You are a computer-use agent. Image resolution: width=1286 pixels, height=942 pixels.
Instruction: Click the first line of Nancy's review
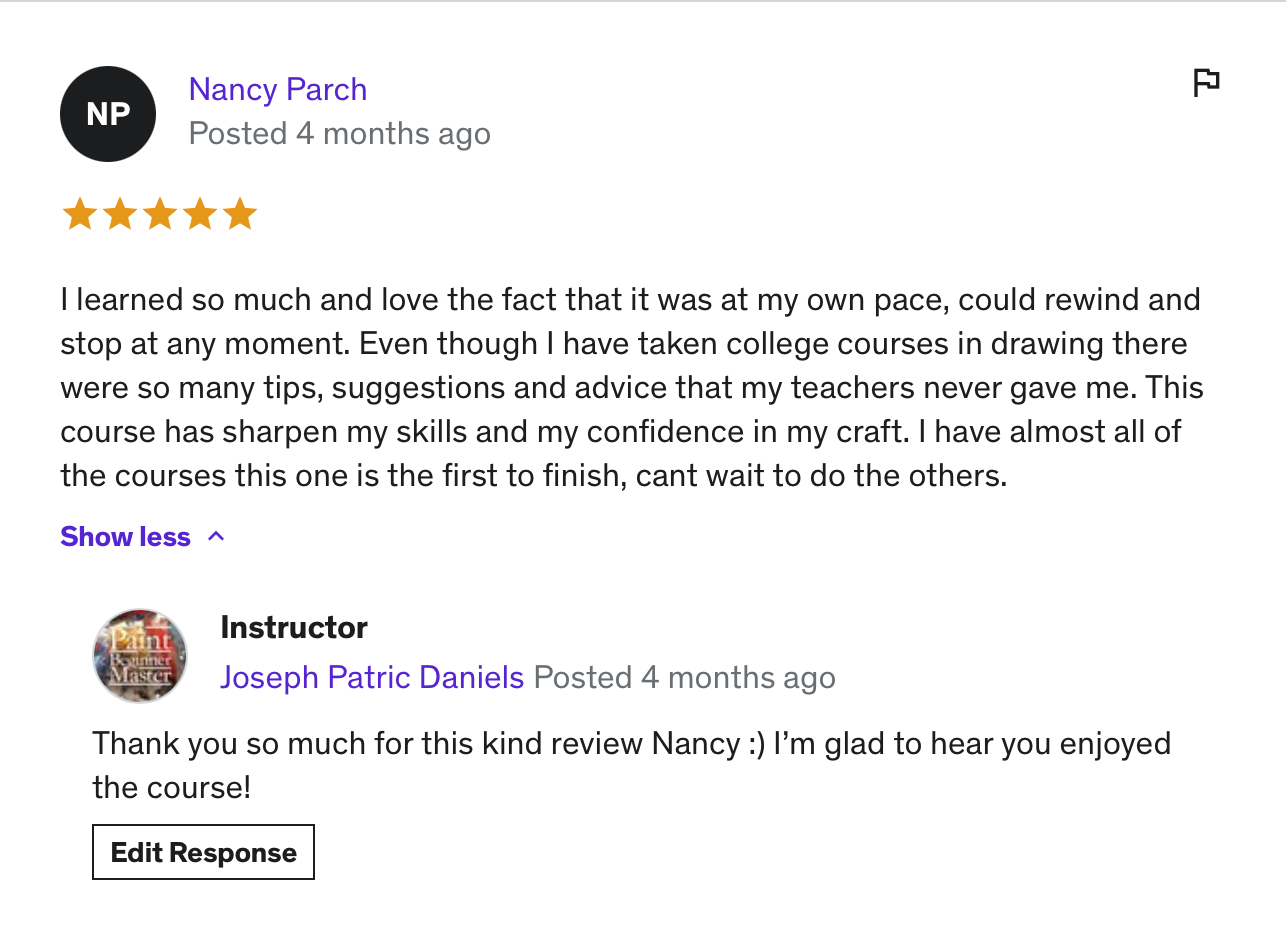tap(630, 299)
